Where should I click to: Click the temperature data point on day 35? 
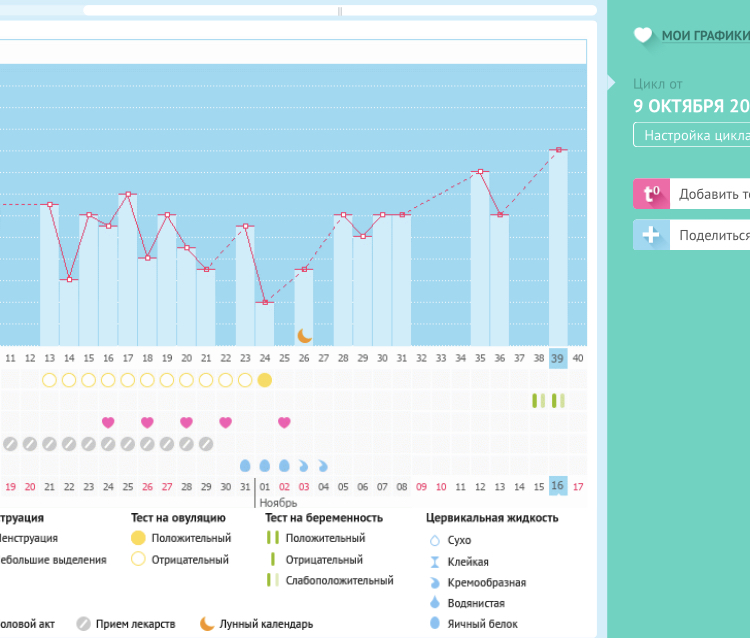click(x=480, y=172)
